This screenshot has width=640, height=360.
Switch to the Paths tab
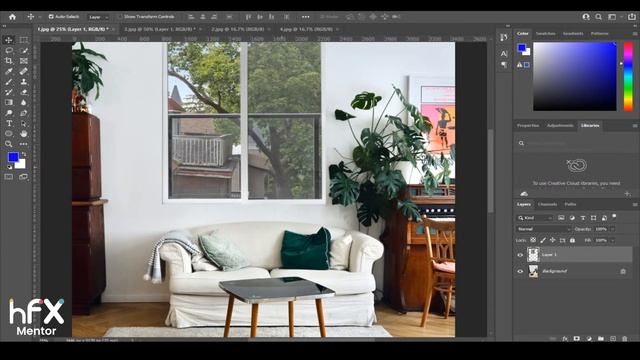570,204
